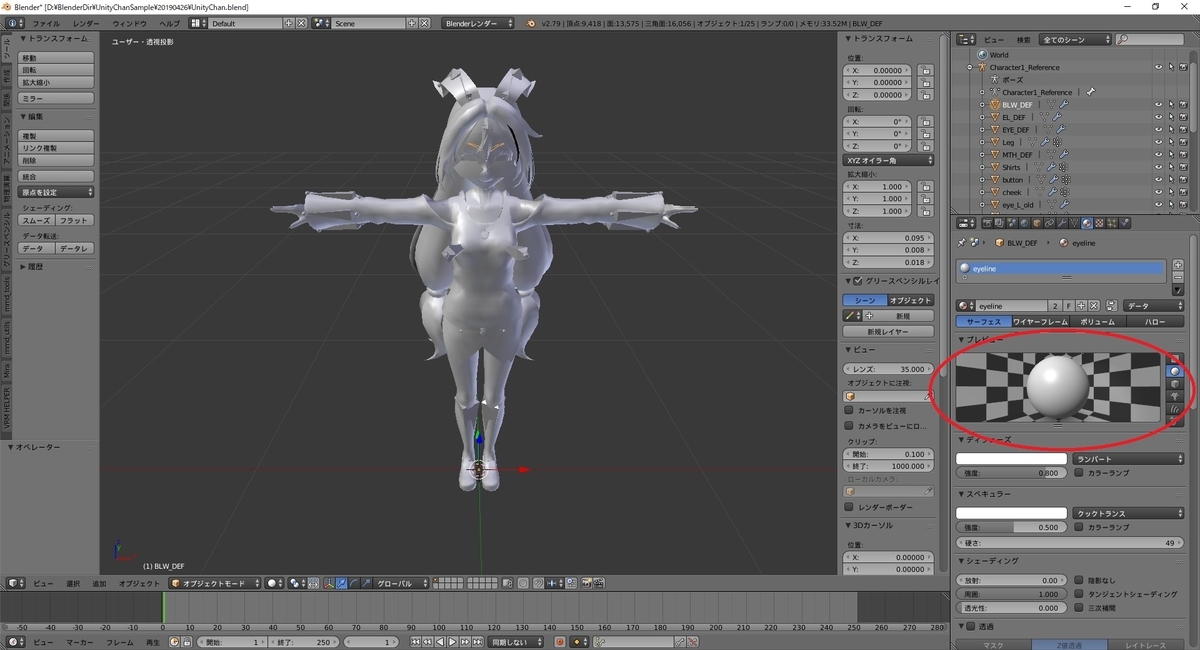The height and width of the screenshot is (650, 1200).
Task: Click the specular 強度 0.500 slider
Action: coord(1011,527)
